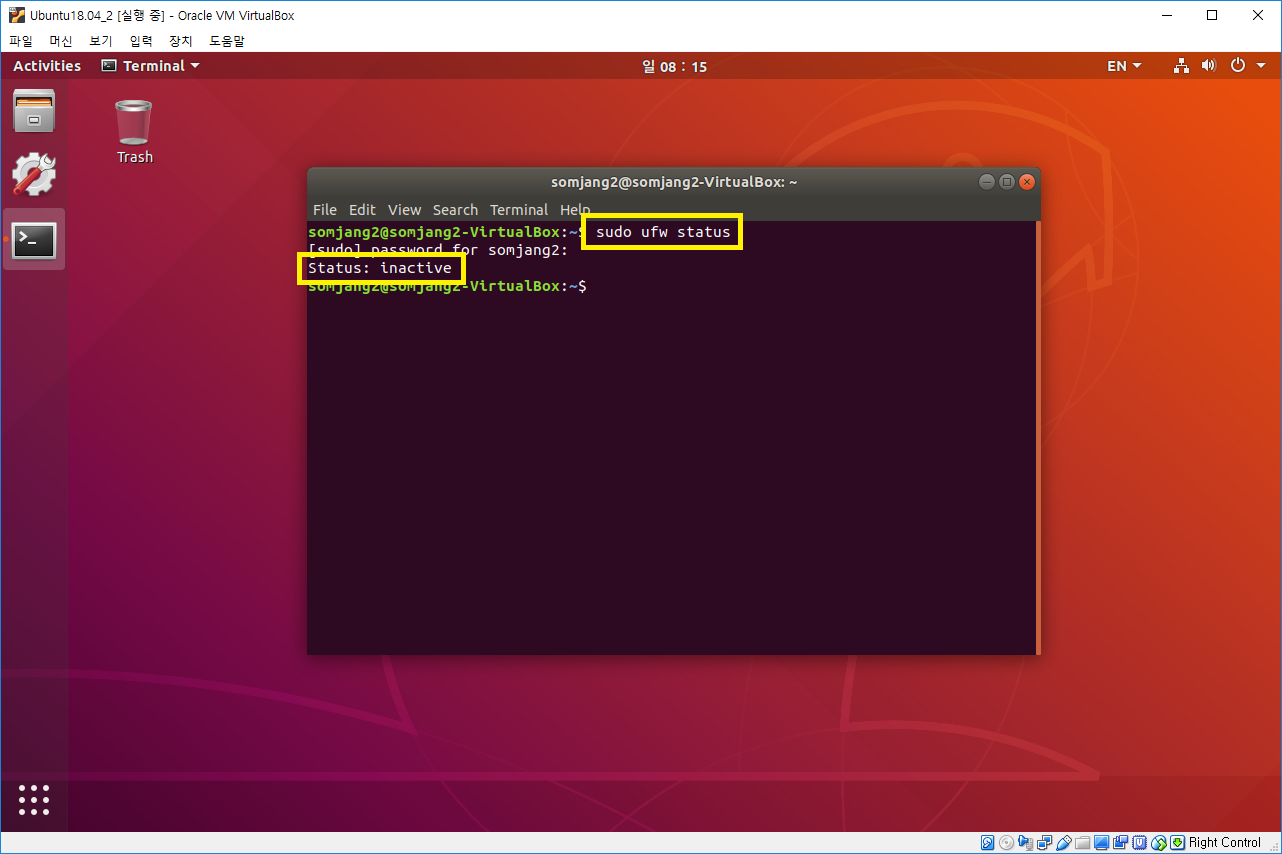Close the terminal window
This screenshot has width=1282, height=854.
tap(1027, 182)
